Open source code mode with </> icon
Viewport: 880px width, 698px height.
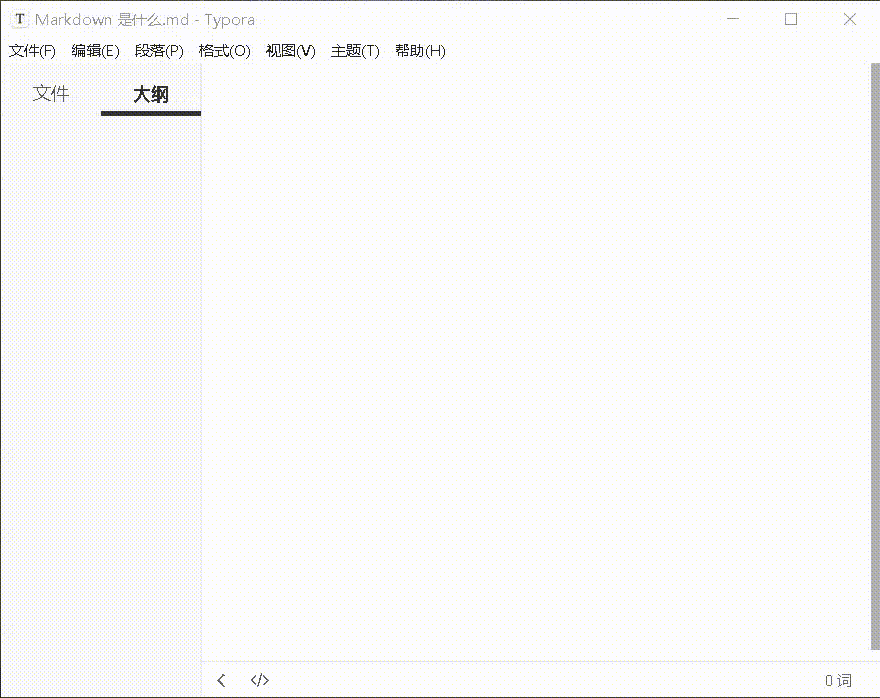[x=259, y=680]
